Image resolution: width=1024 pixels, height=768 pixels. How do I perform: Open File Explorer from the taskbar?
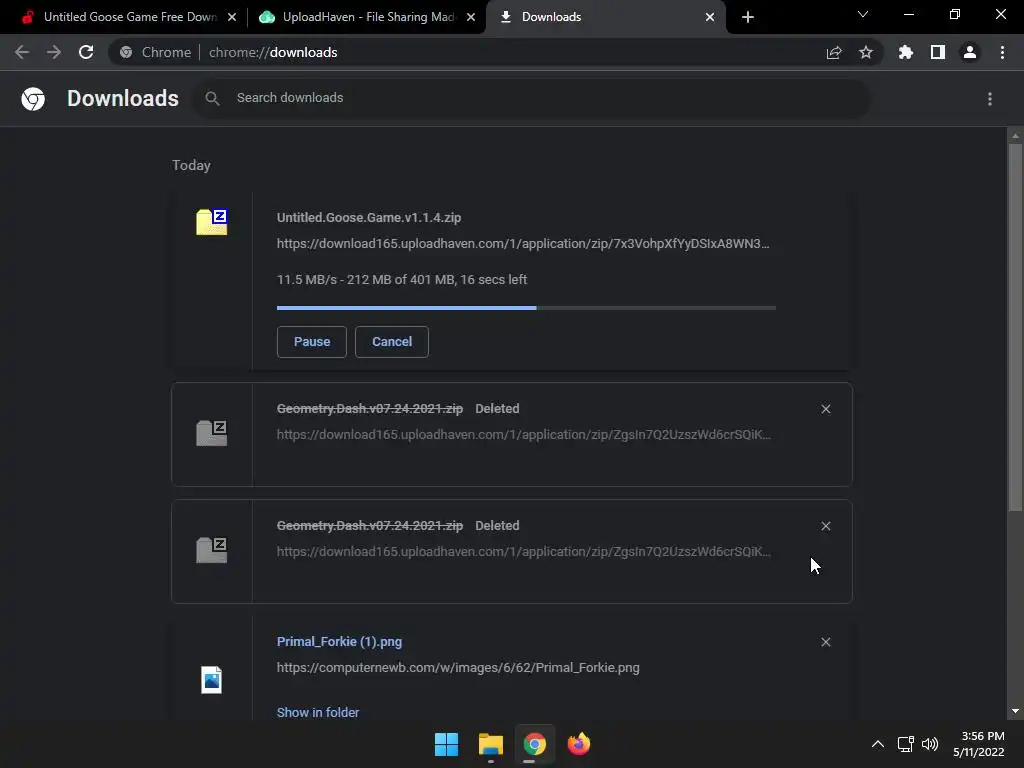[x=490, y=744]
